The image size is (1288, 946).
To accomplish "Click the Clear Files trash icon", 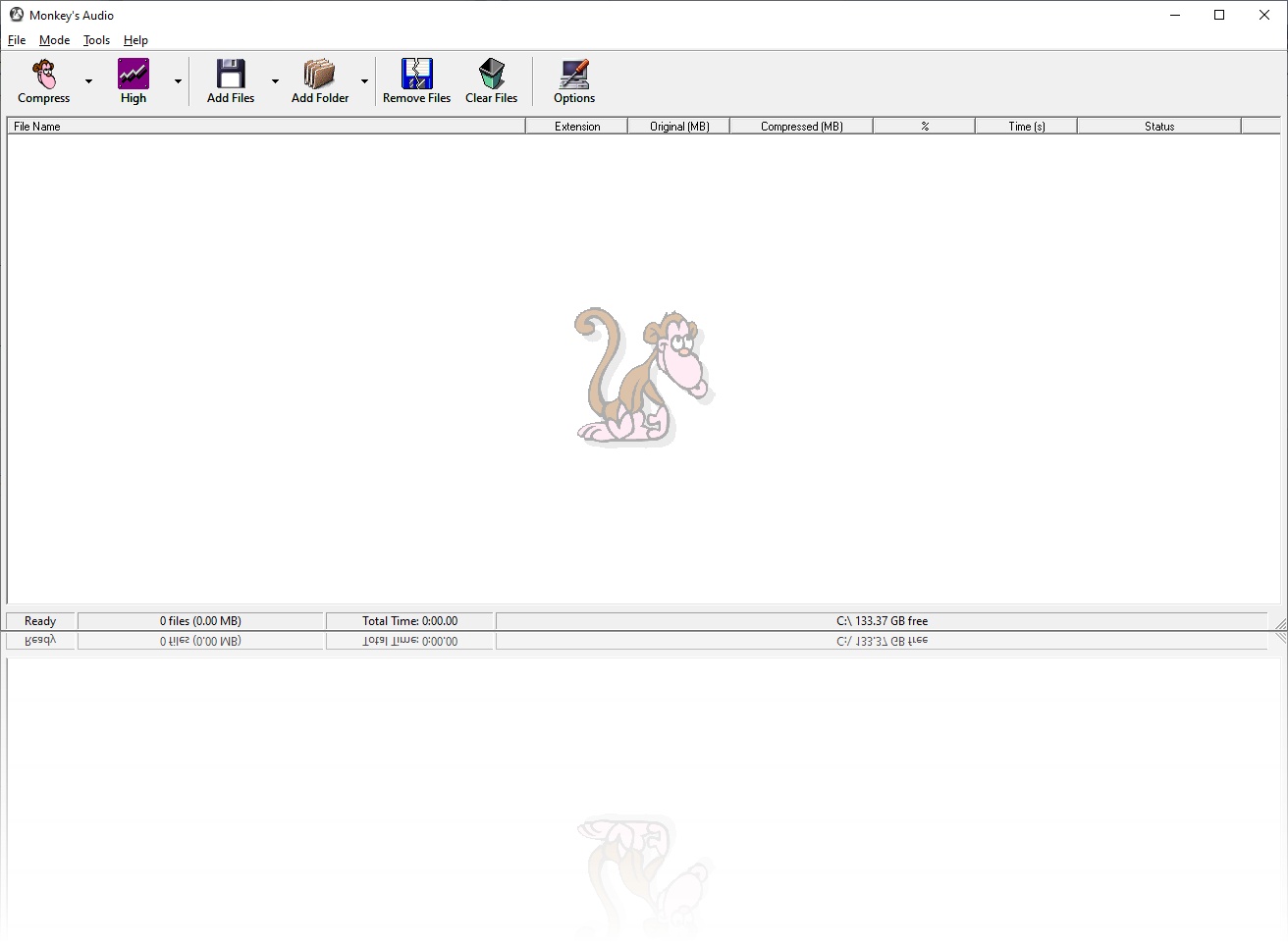I will 491,74.
